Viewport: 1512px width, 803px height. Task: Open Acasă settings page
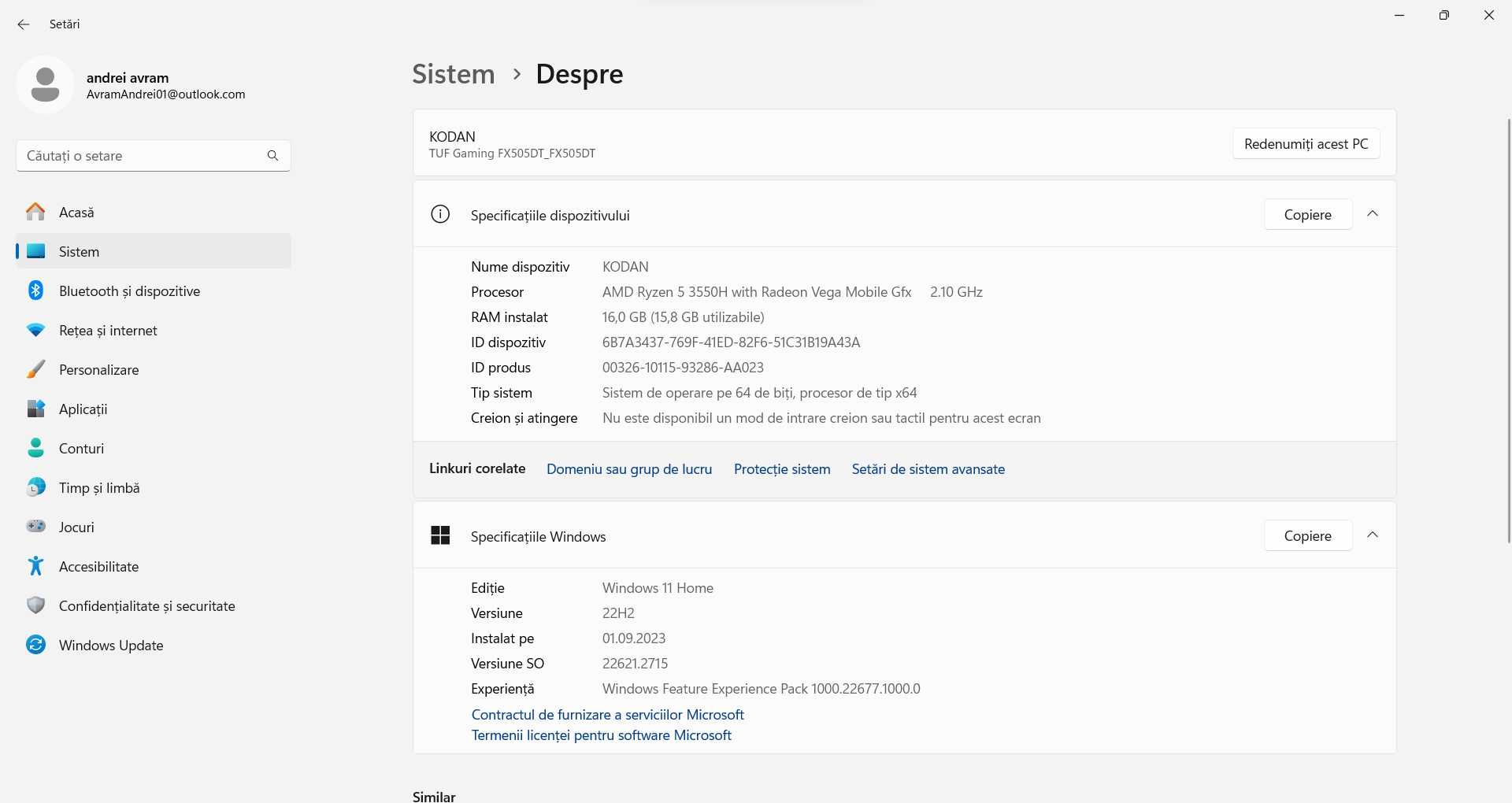coord(154,212)
